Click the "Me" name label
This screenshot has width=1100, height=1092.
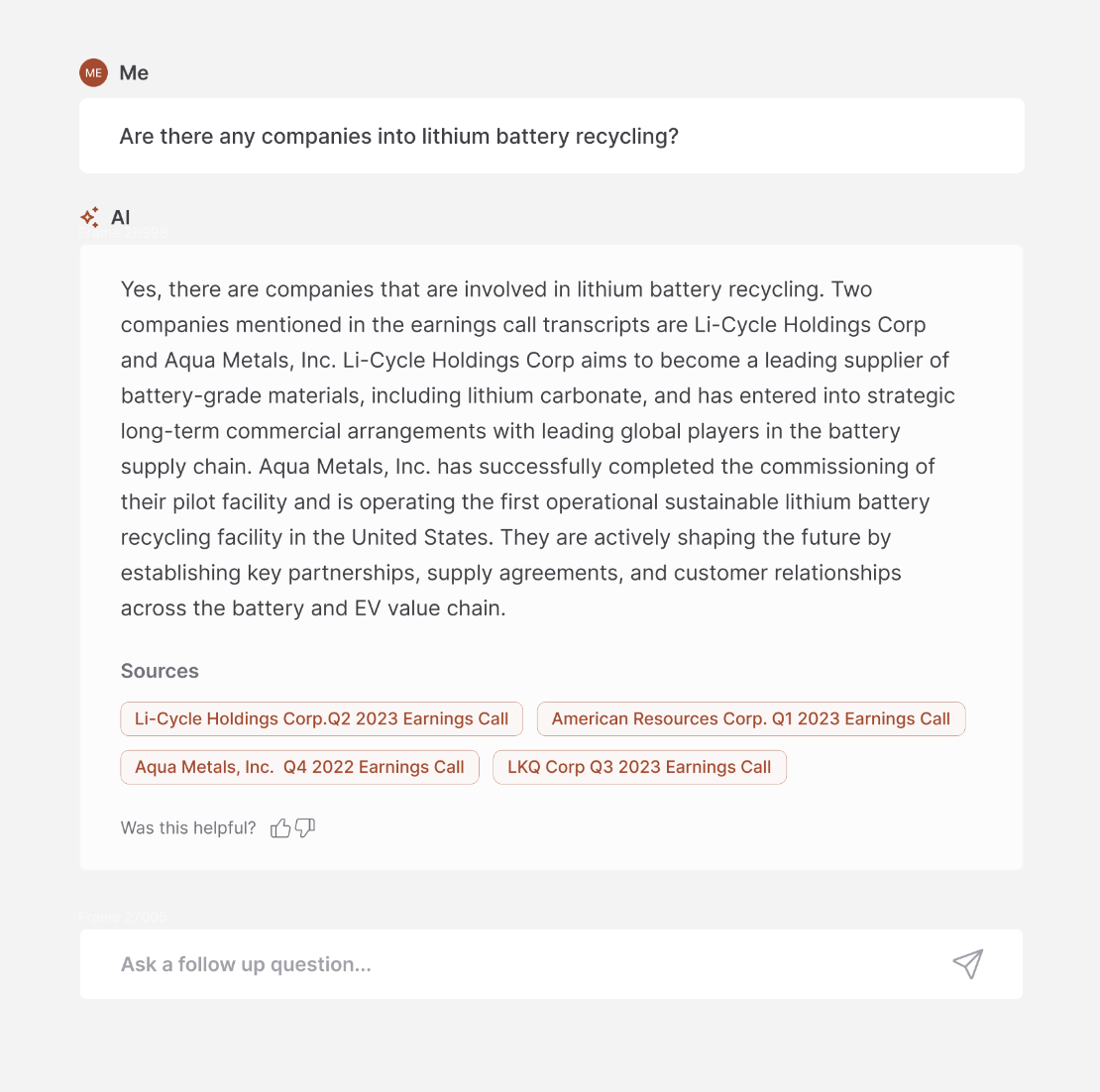(x=134, y=73)
